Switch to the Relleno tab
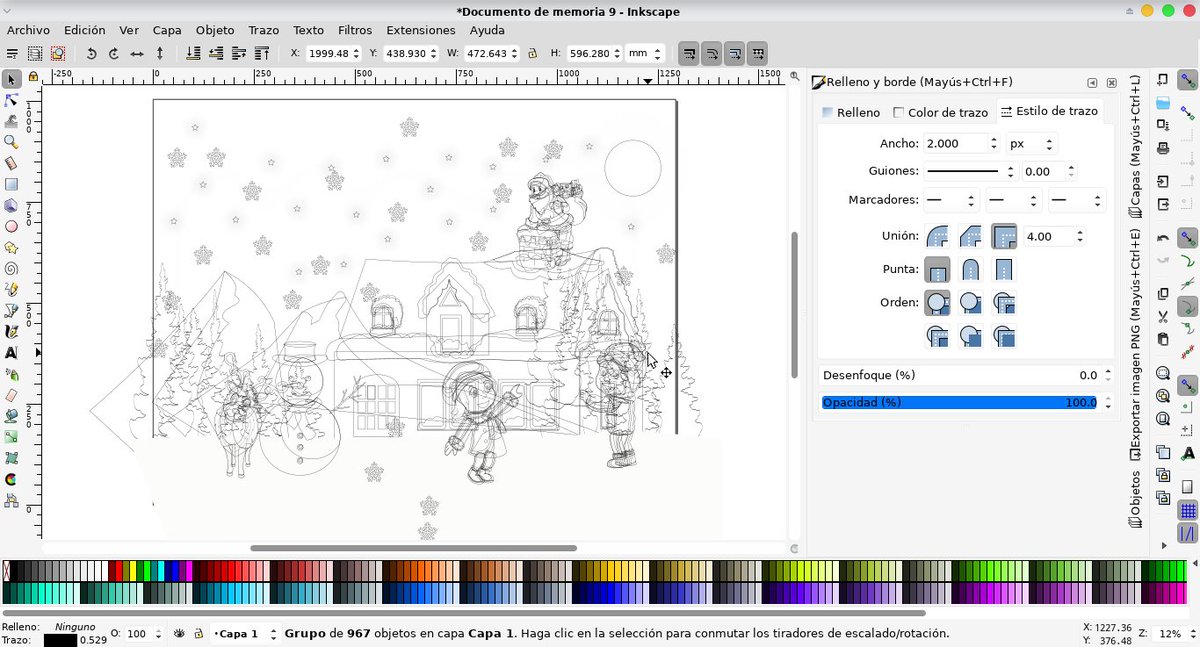The width and height of the screenshot is (1200, 647). [x=851, y=112]
